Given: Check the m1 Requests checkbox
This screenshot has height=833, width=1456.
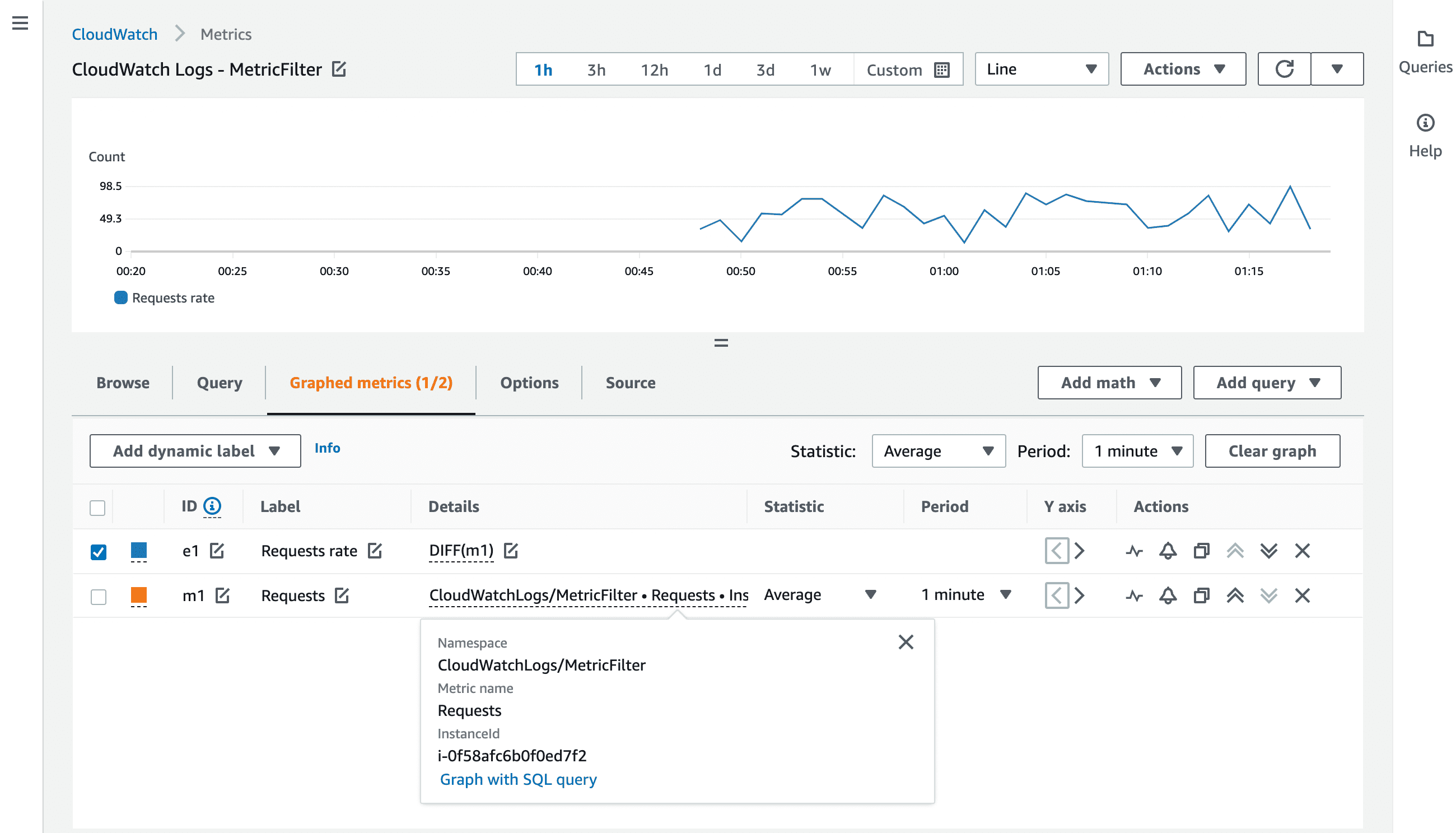Looking at the screenshot, I should click(99, 597).
